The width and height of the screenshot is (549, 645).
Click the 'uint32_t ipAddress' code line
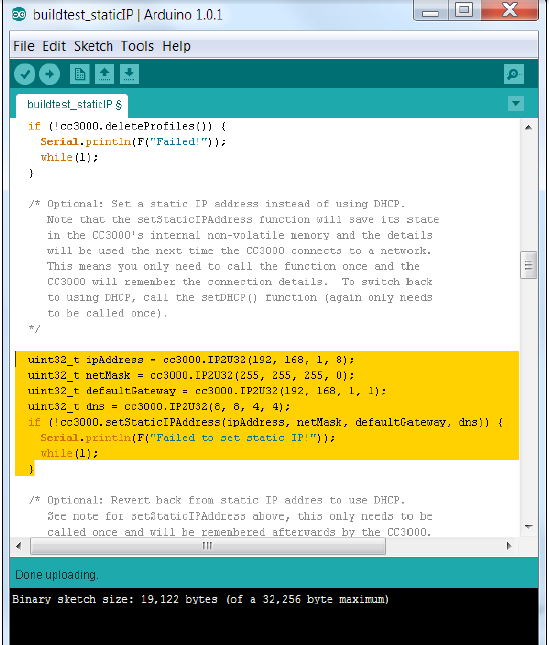pos(191,360)
